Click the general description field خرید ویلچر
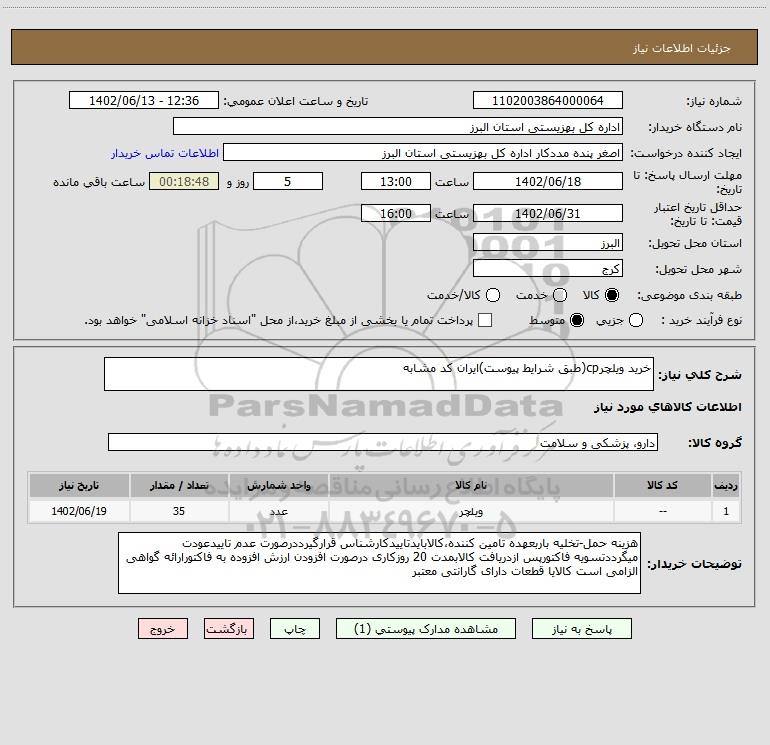Image resolution: width=770 pixels, height=745 pixels. point(379,374)
